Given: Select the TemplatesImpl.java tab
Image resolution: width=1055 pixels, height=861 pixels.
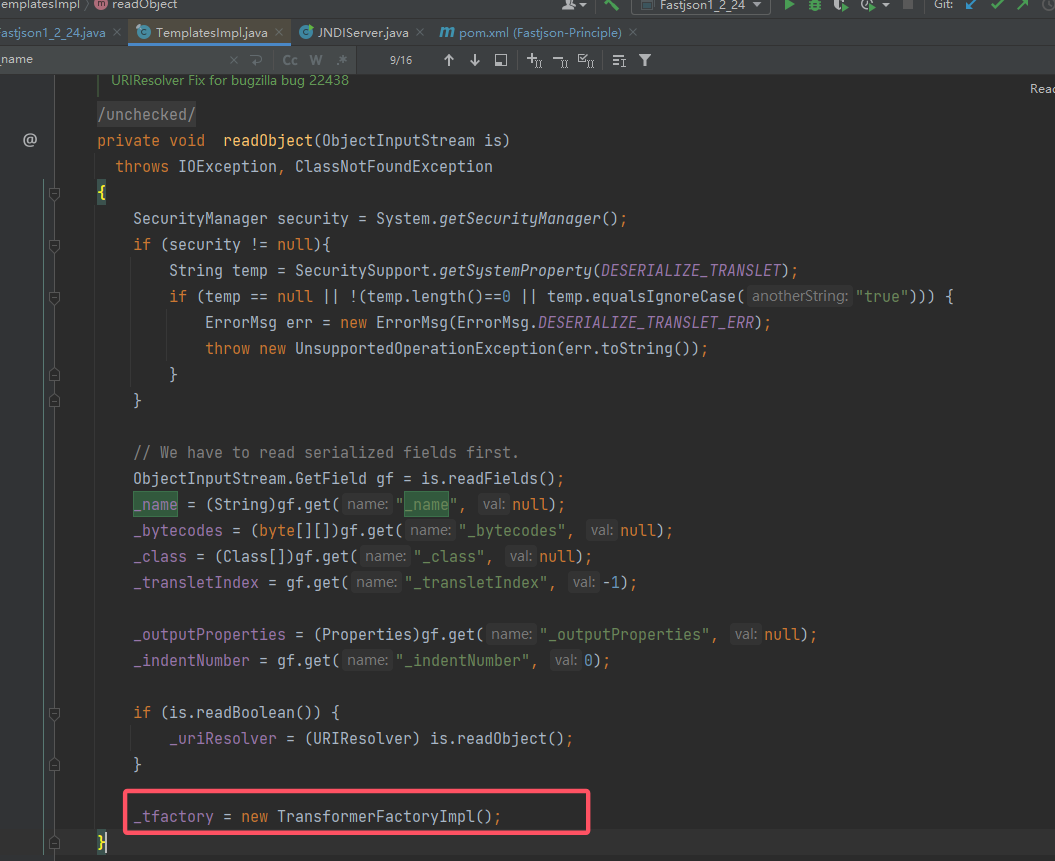Looking at the screenshot, I should click(x=211, y=32).
